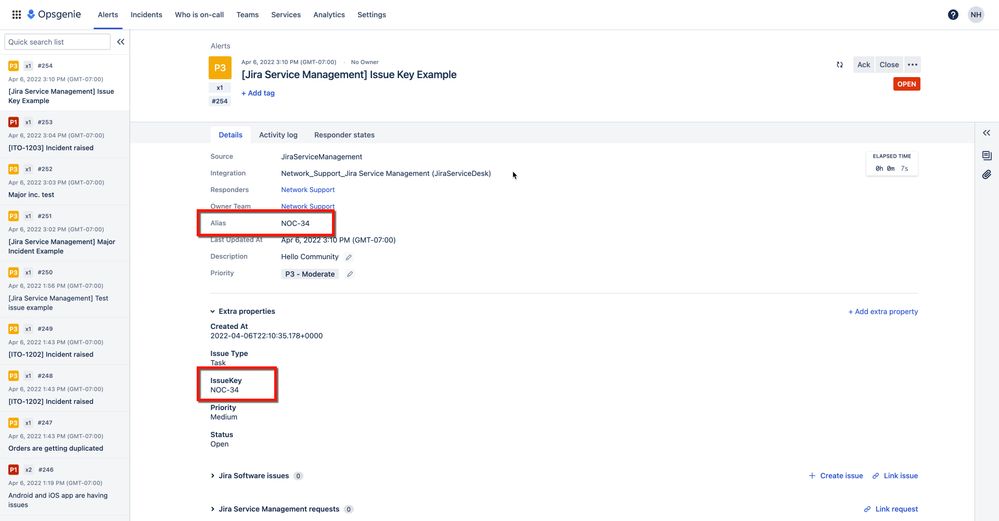Click the Hello Community description text
This screenshot has height=521, width=999.
pos(310,257)
